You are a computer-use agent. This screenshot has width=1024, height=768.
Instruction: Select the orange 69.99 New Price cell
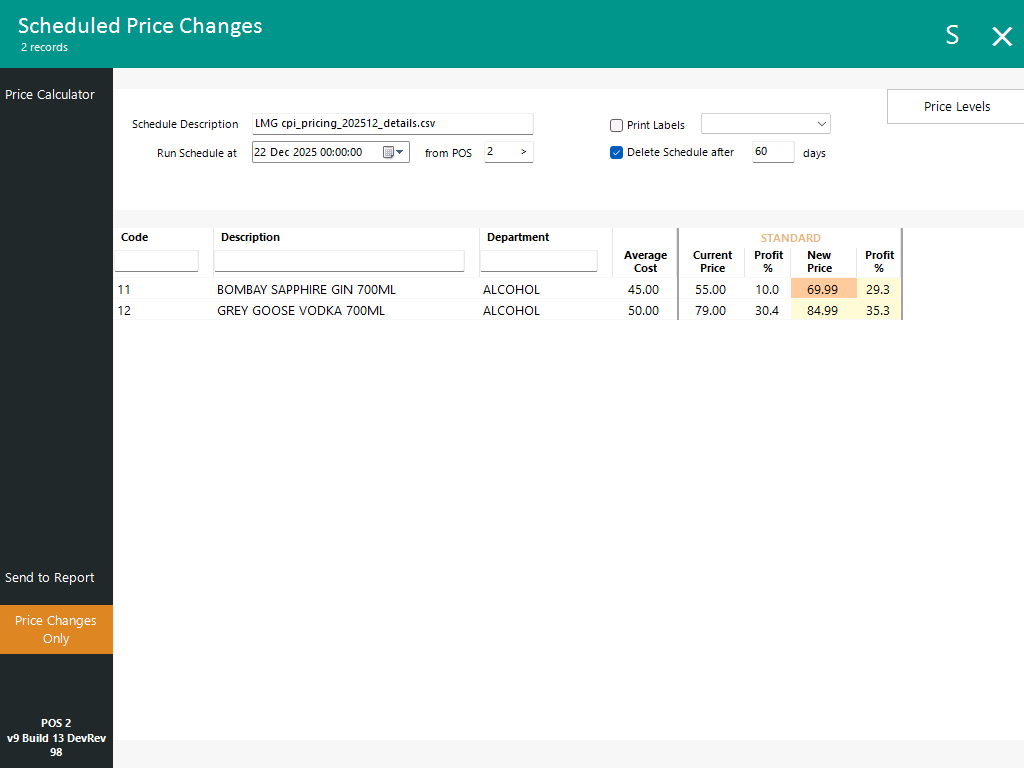coord(823,289)
